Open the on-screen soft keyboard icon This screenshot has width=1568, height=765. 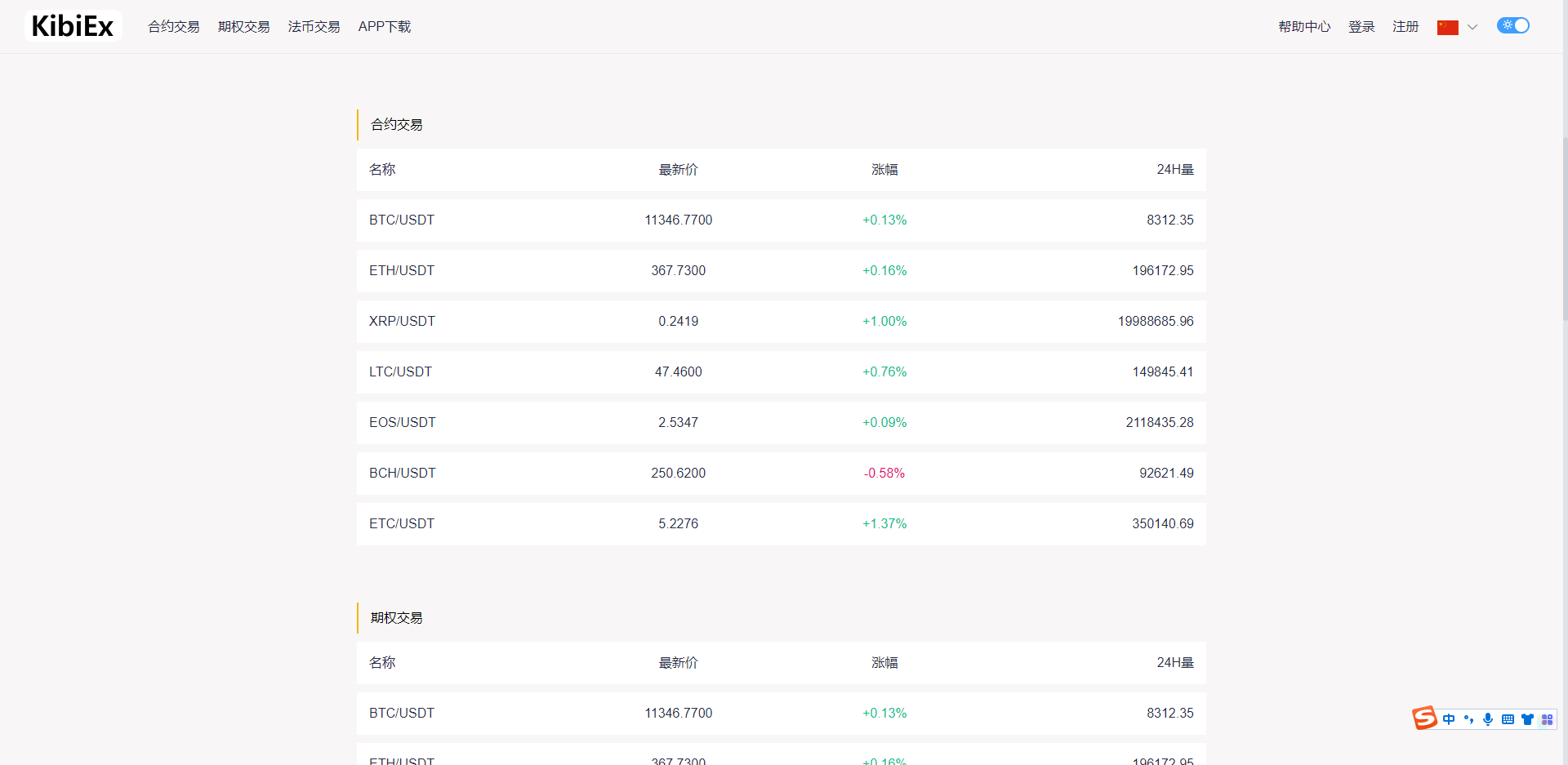tap(1508, 719)
